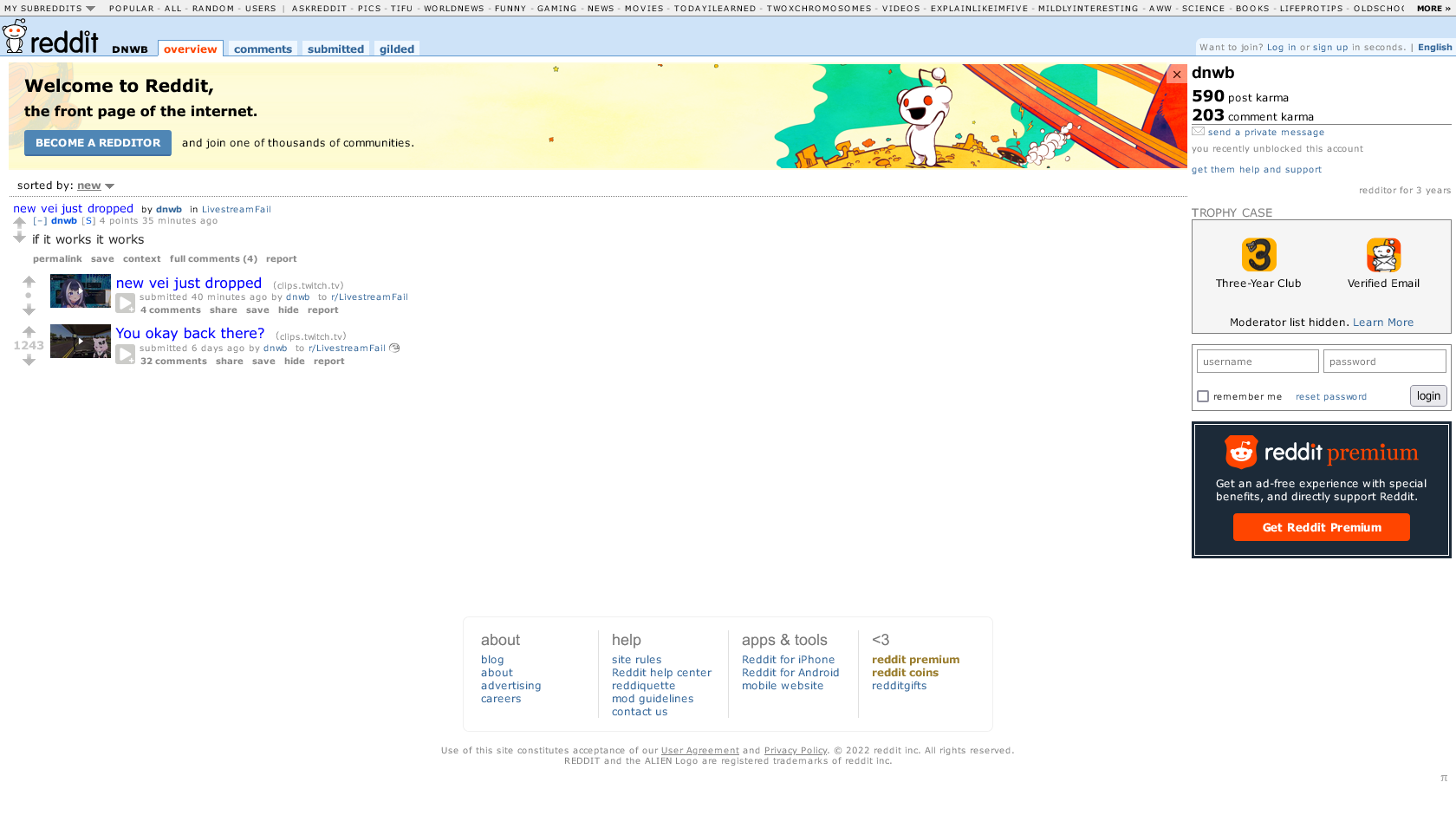Screen dimensions: 1456x828
Task: Click Log in link in header
Action: pos(1281,47)
